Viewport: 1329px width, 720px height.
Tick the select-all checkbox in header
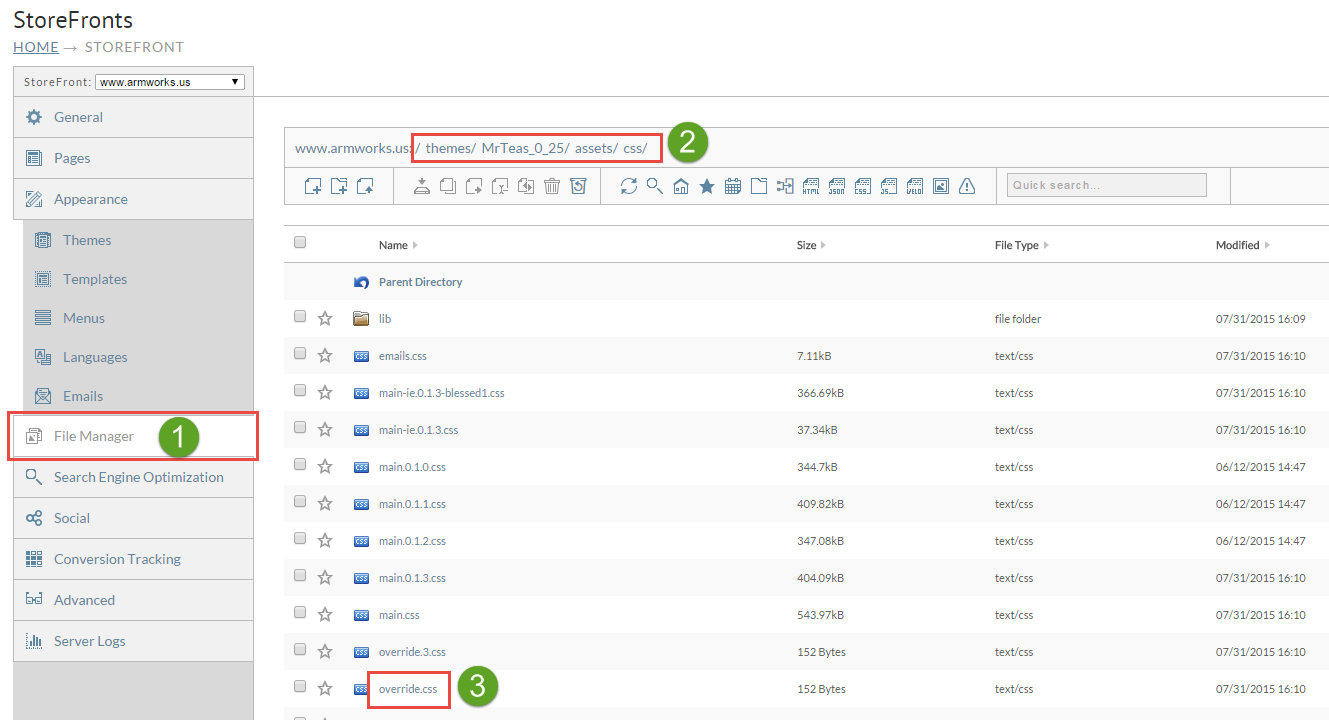300,242
